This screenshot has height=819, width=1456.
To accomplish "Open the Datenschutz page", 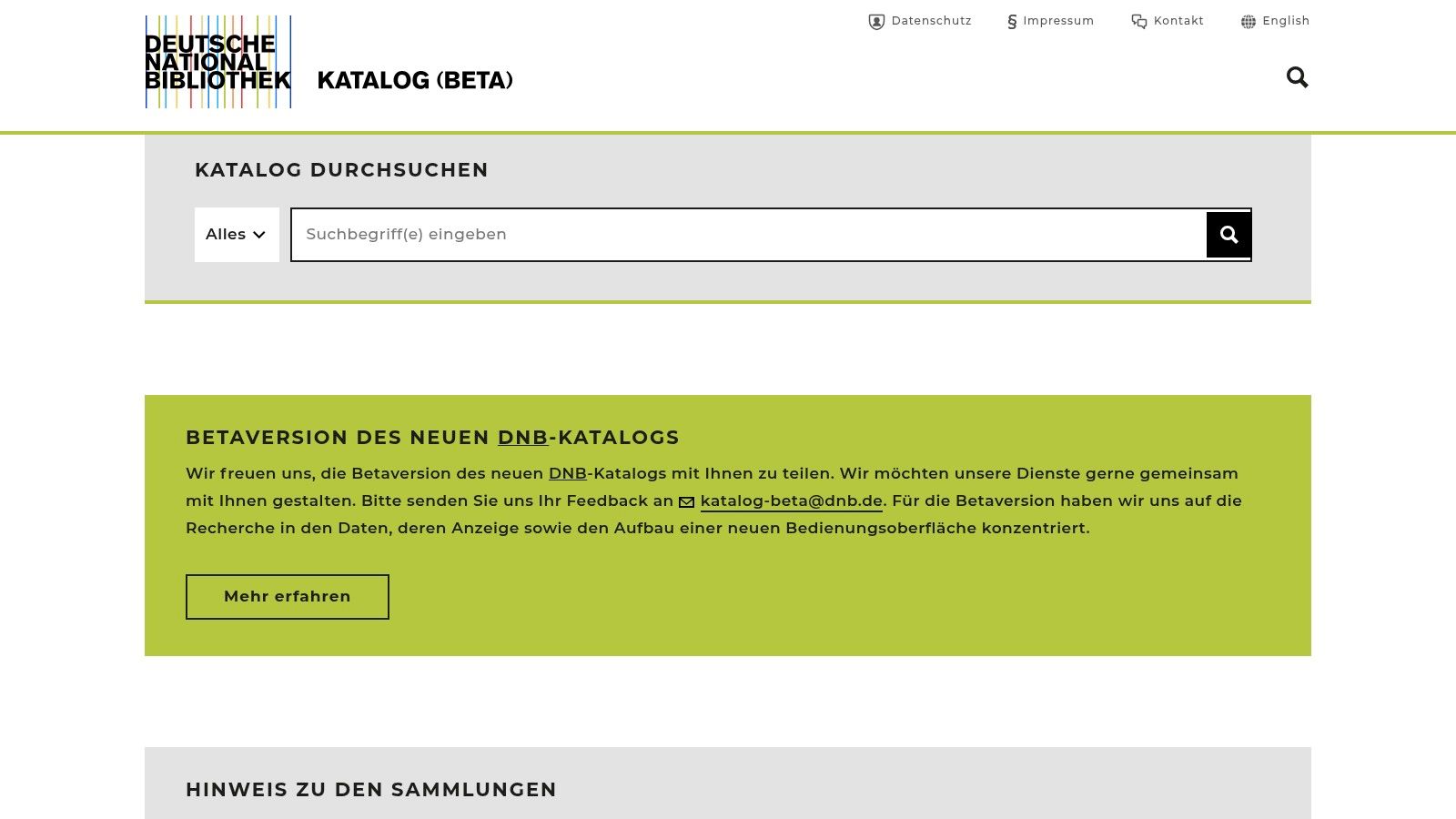I will [x=931, y=21].
